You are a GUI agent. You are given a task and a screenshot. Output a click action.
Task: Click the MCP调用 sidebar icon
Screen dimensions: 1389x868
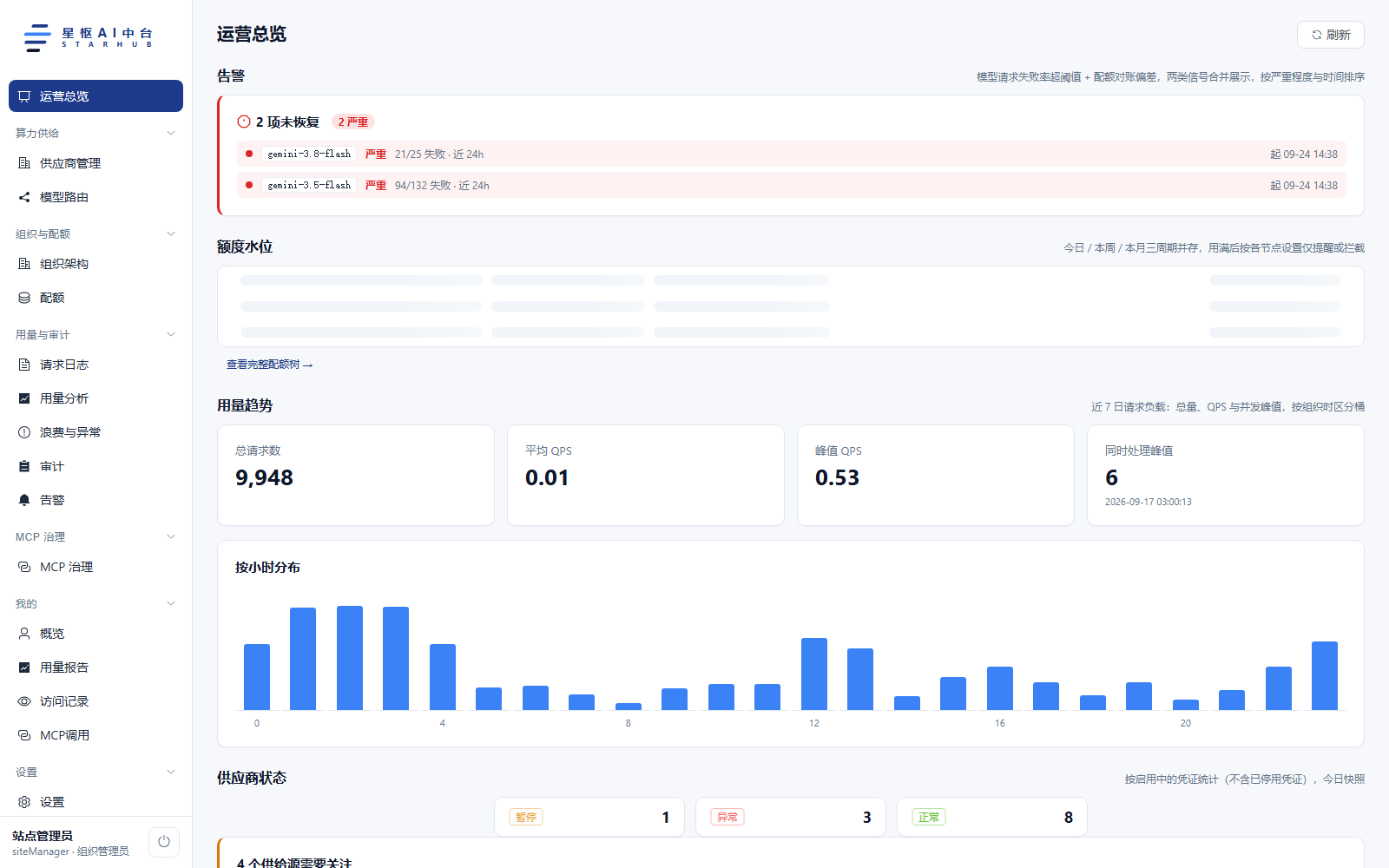click(x=24, y=735)
